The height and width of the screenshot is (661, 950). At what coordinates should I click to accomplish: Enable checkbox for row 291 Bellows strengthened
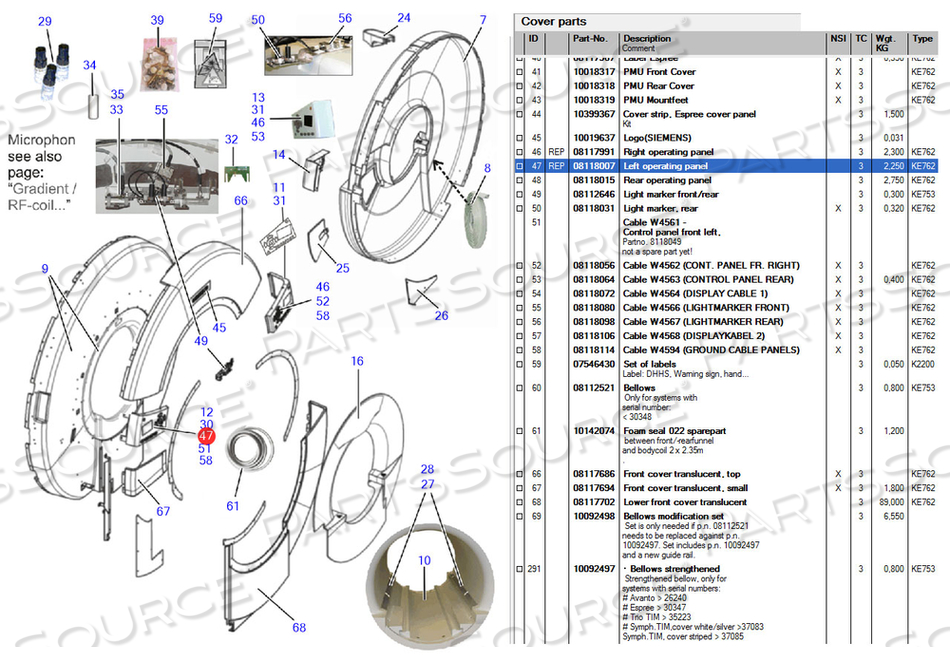tap(518, 569)
